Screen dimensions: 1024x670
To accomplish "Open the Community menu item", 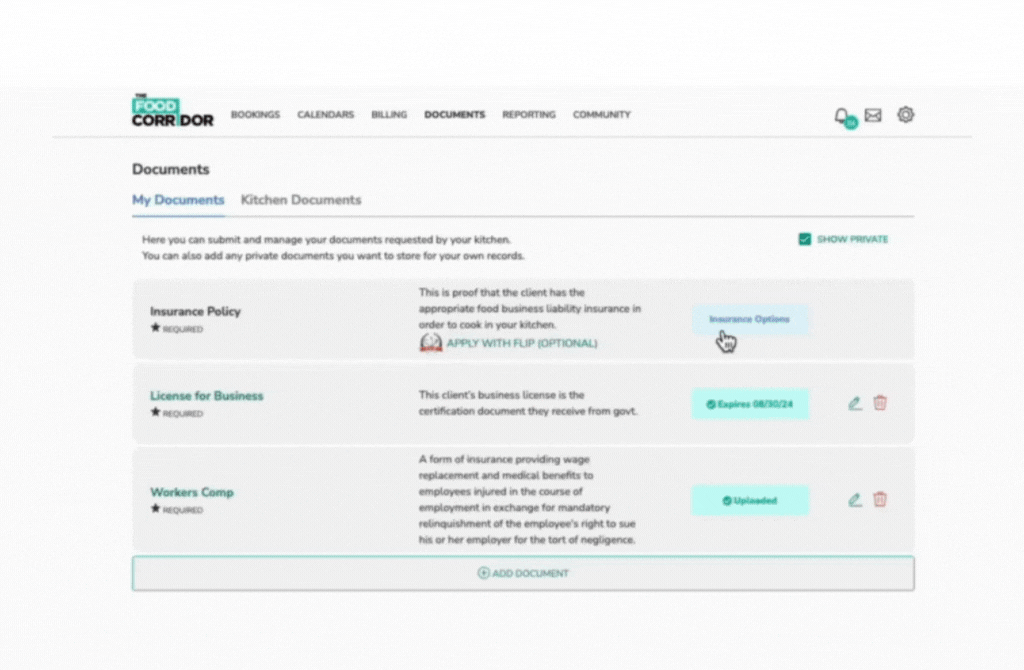I will [602, 115].
